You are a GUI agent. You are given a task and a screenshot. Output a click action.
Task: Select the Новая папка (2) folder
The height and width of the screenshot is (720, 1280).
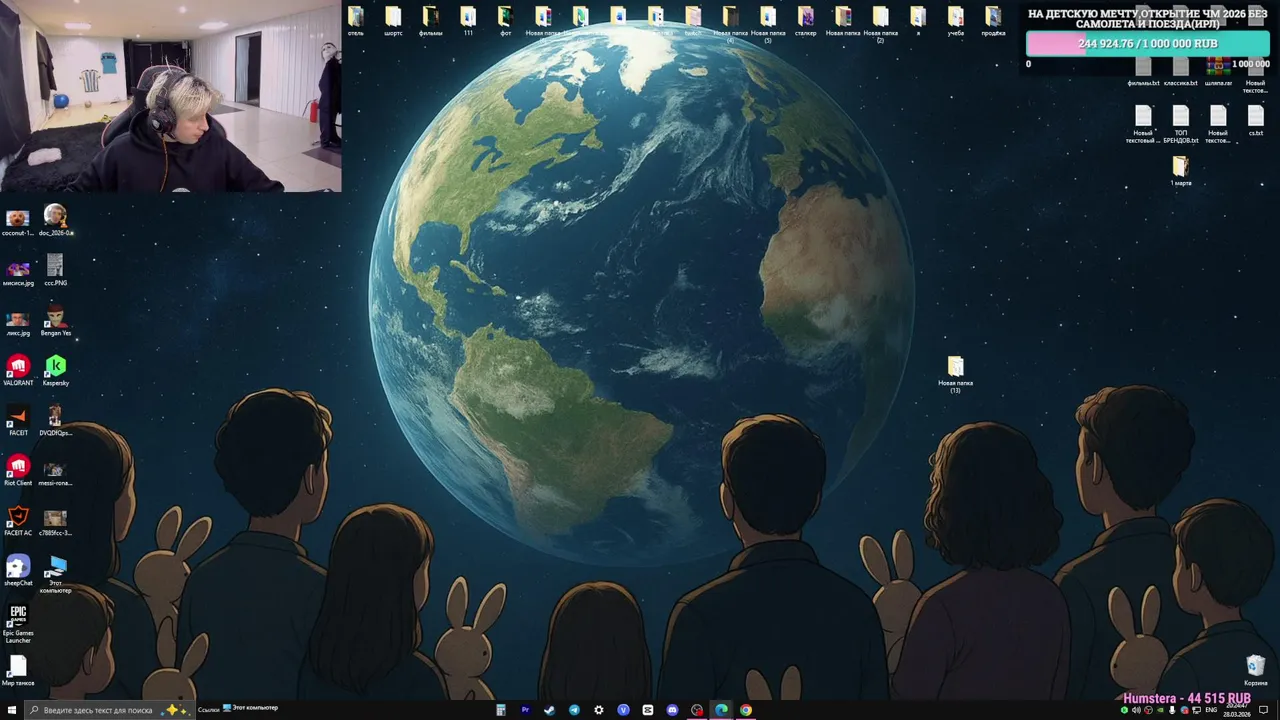881,25
